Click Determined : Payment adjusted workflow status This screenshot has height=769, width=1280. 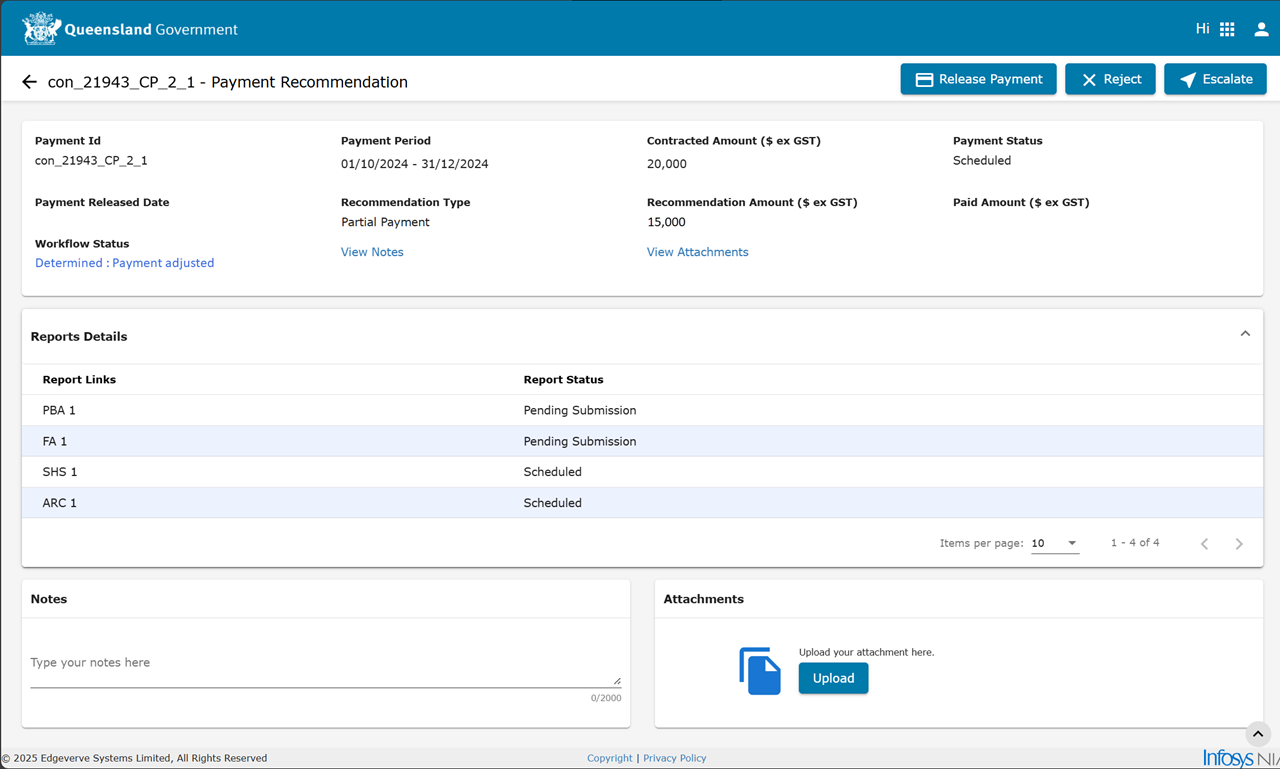pyautogui.click(x=124, y=263)
